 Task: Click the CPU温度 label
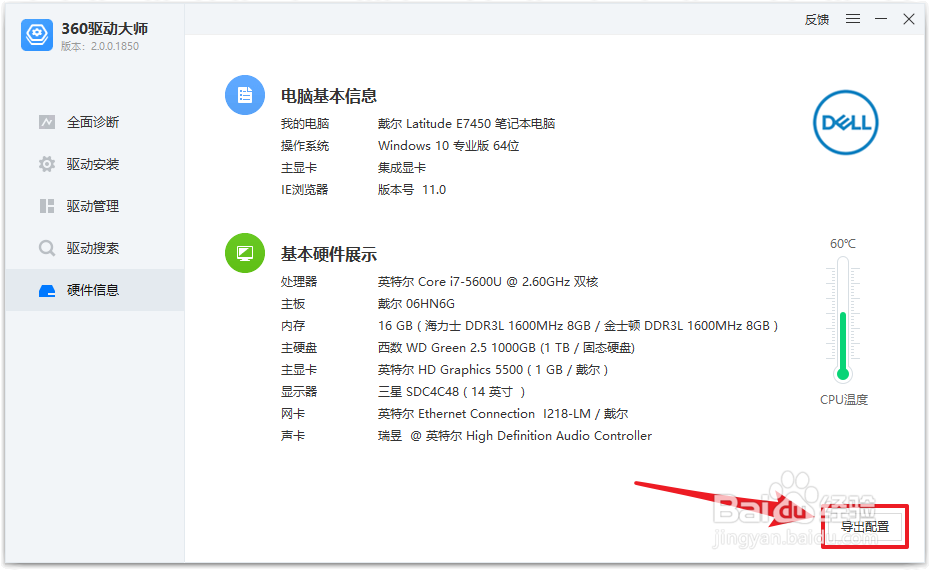pos(843,400)
